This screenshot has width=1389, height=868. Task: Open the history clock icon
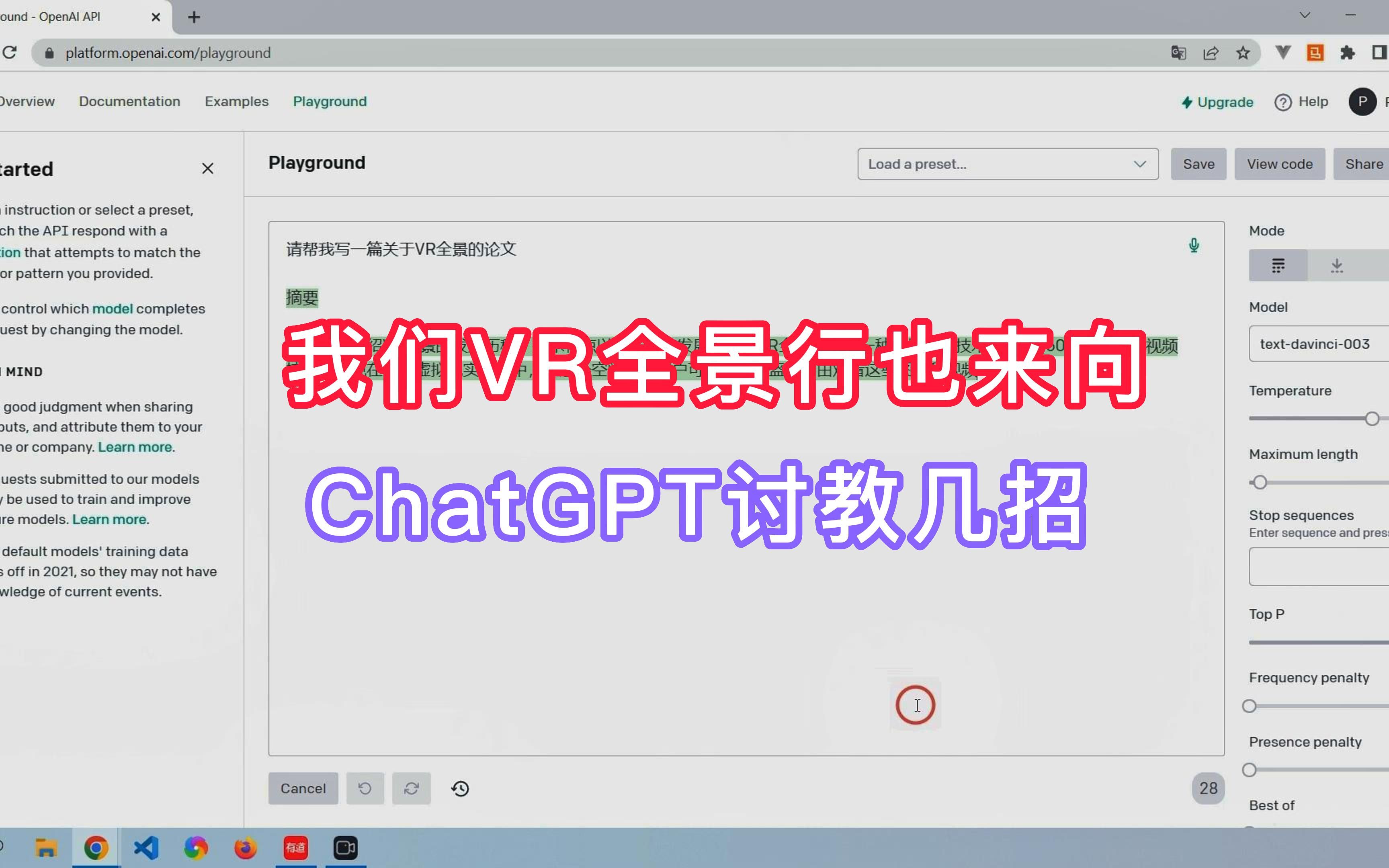coord(460,788)
